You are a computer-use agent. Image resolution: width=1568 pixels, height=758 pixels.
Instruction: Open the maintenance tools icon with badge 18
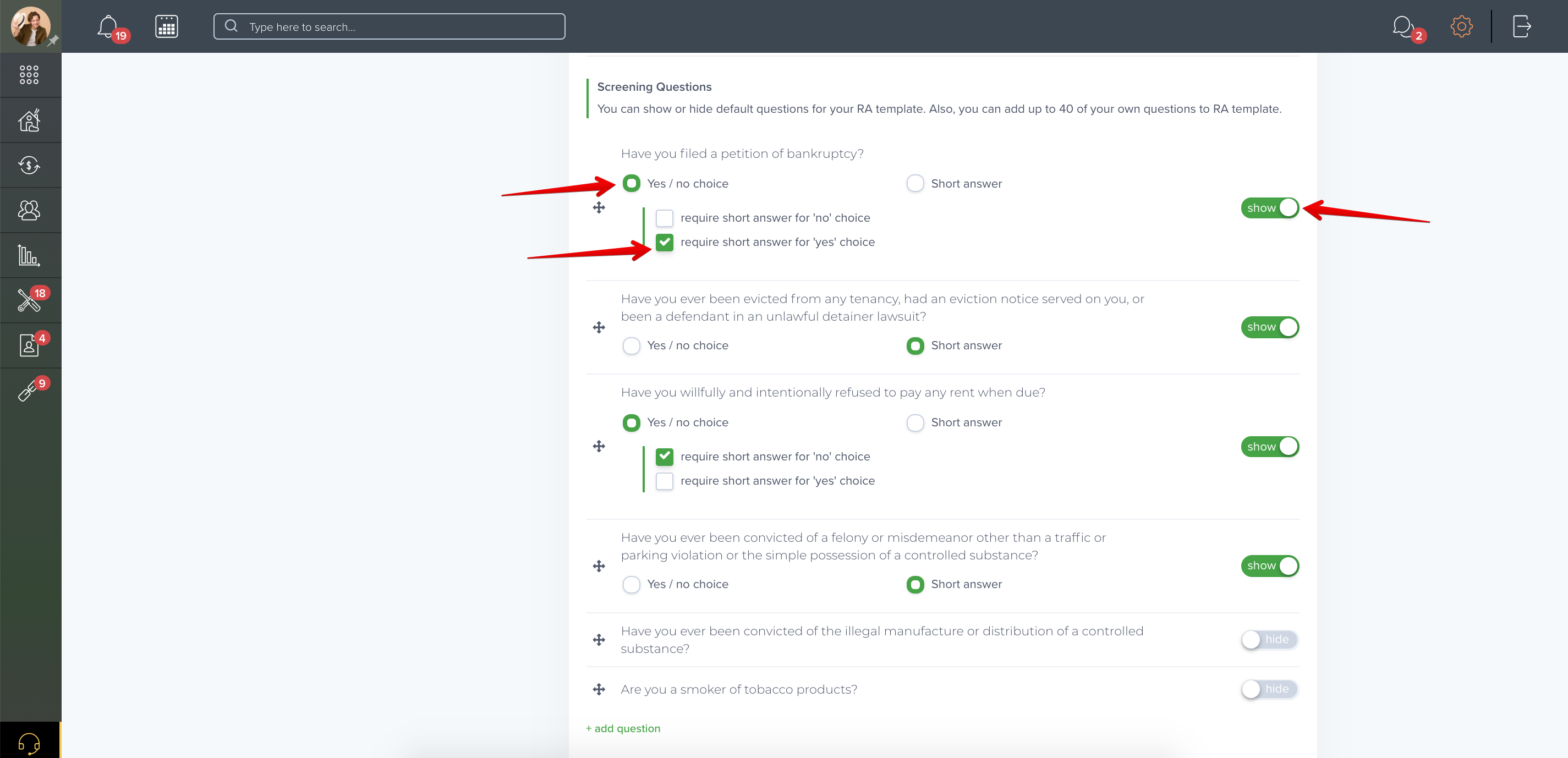pyautogui.click(x=29, y=300)
